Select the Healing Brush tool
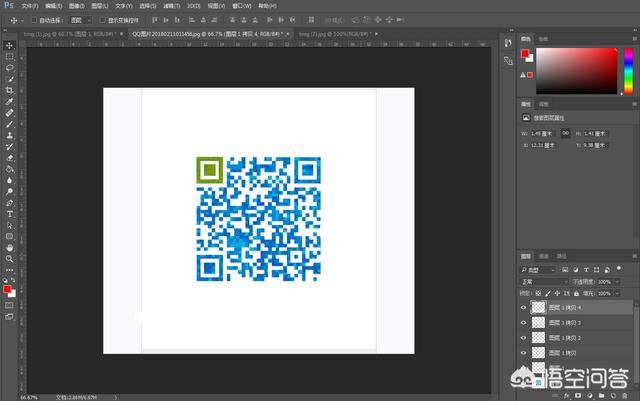Viewport: 640px width, 401px height. (x=9, y=113)
